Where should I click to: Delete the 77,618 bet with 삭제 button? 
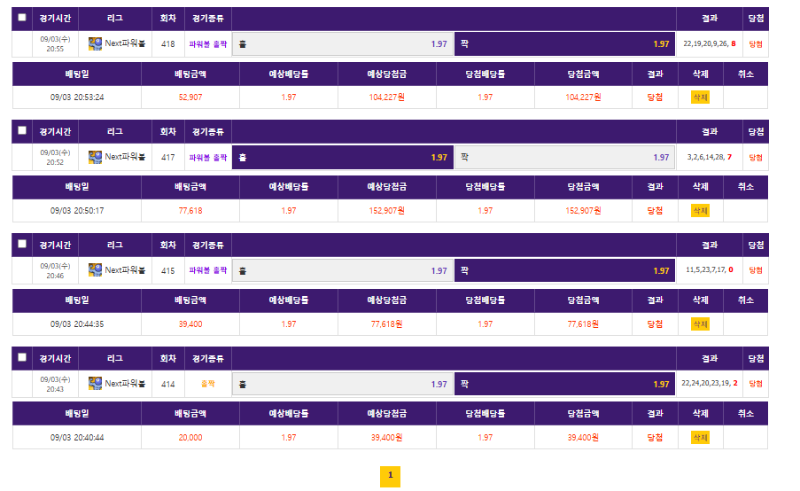pyautogui.click(x=700, y=210)
